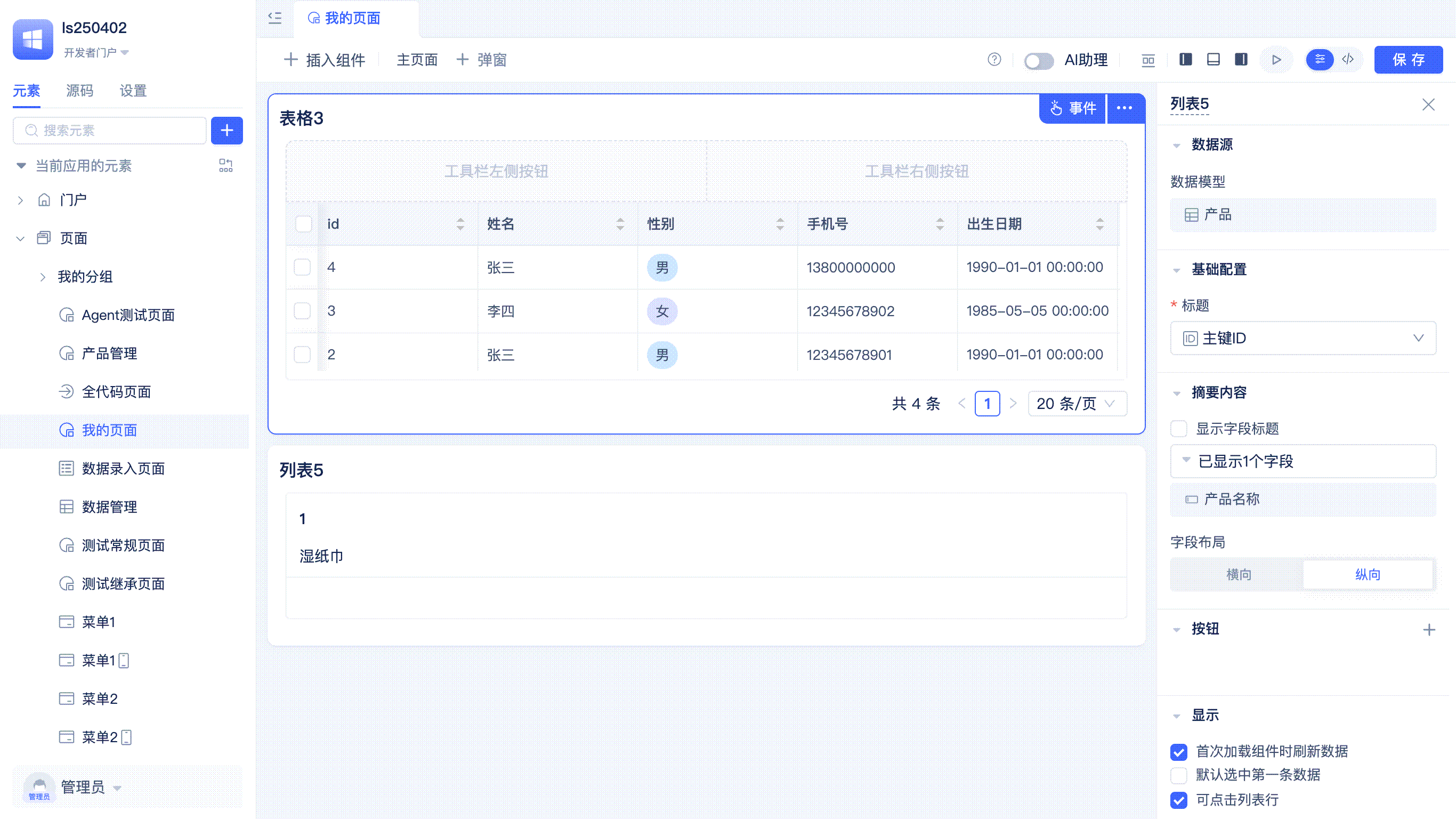Sort the 姓名 column
Image resolution: width=1456 pixels, height=819 pixels.
pos(620,224)
